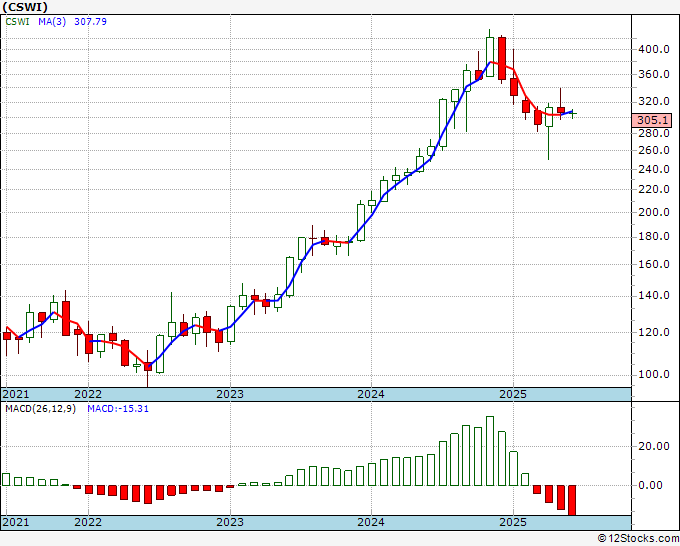Click the (CSWI) ticker title
680x546 pixels.
pos(25,6)
